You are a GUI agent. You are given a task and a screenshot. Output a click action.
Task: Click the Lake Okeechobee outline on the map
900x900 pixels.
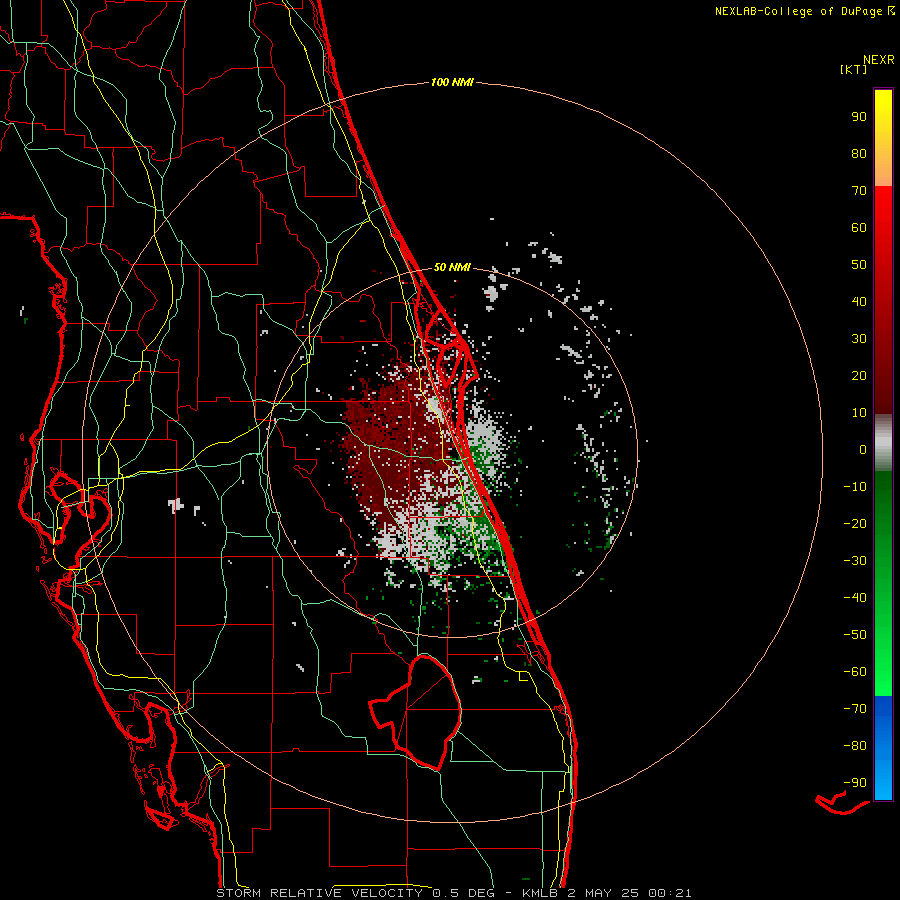coord(416,712)
